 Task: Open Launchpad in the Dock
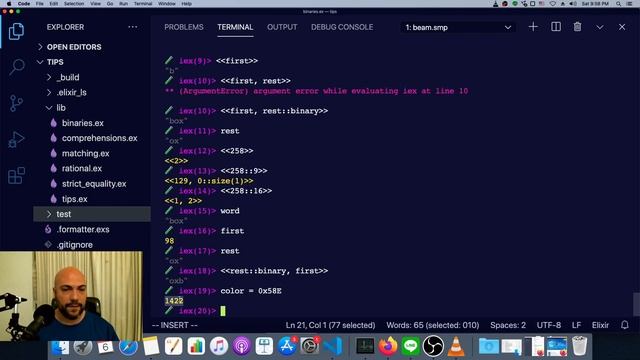pos(83,347)
